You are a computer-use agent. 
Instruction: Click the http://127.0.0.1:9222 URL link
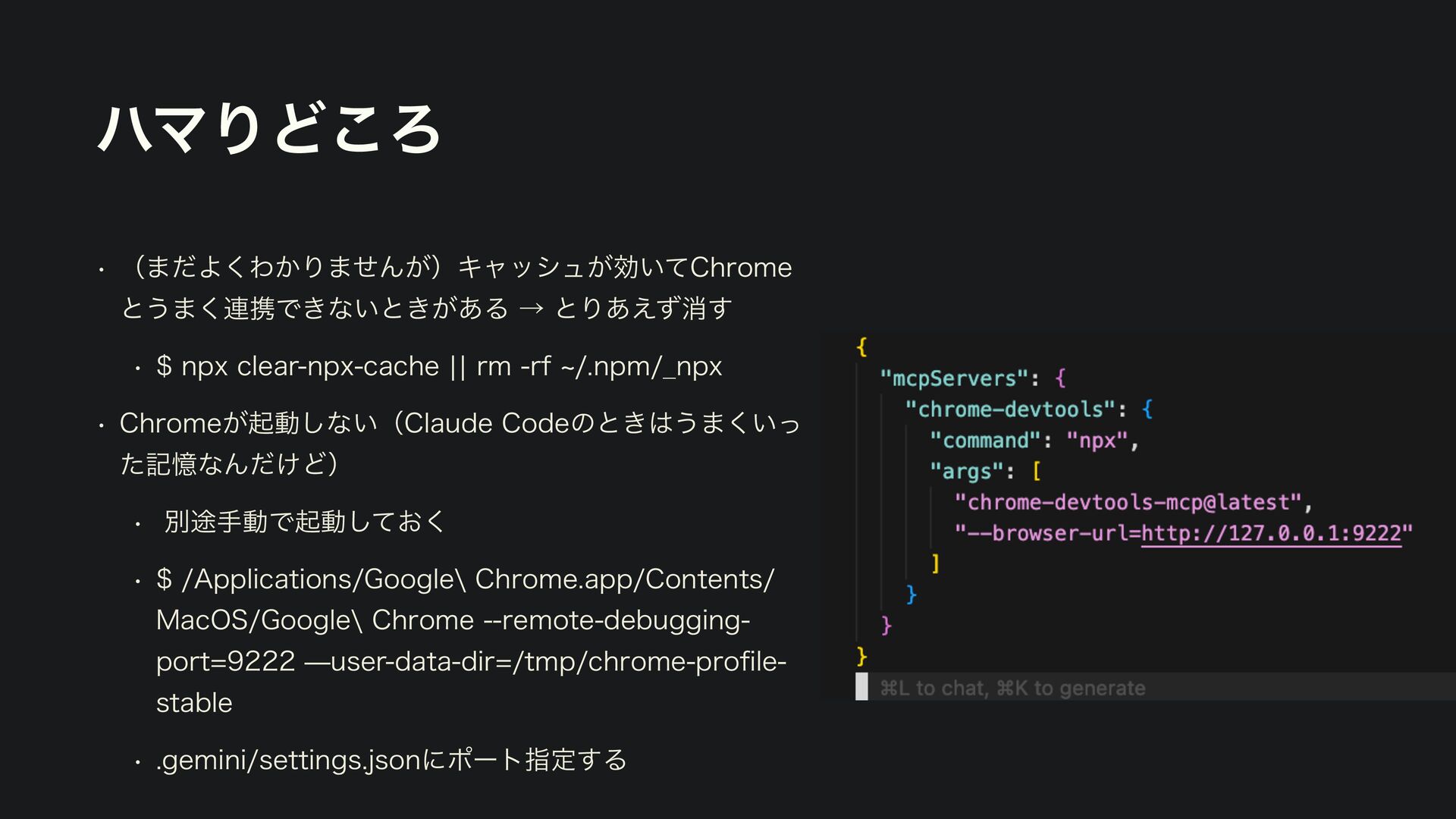pos(1271,533)
